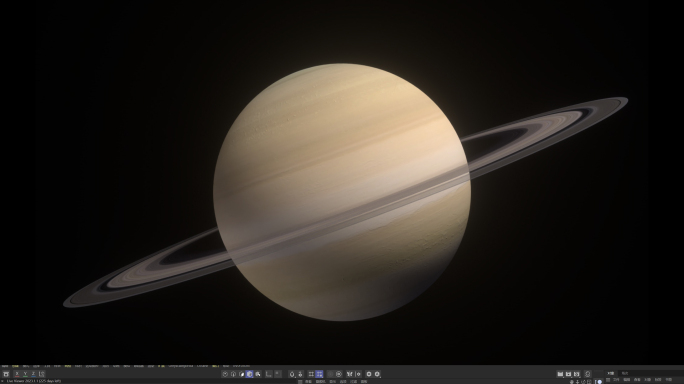Click the last rounded-square icon in the center toolbar

[377, 374]
